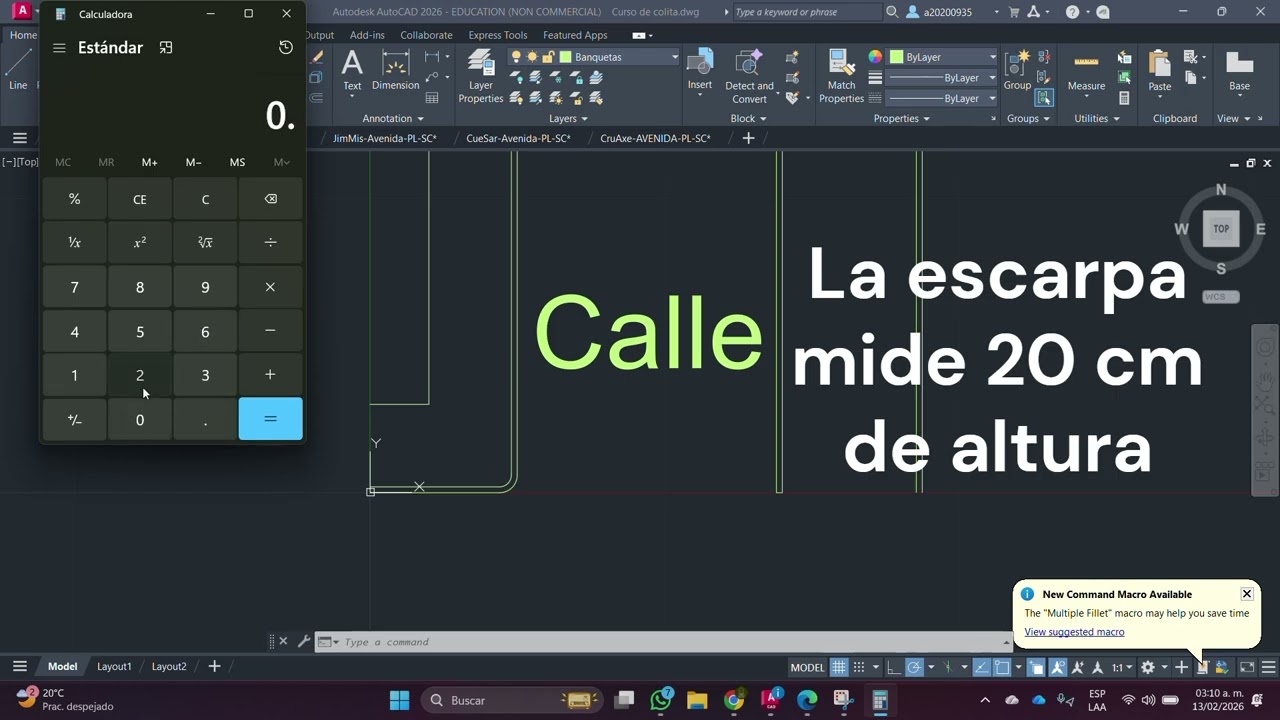The image size is (1280, 720).
Task: Expand the Utilities panel
Action: (x=1096, y=118)
